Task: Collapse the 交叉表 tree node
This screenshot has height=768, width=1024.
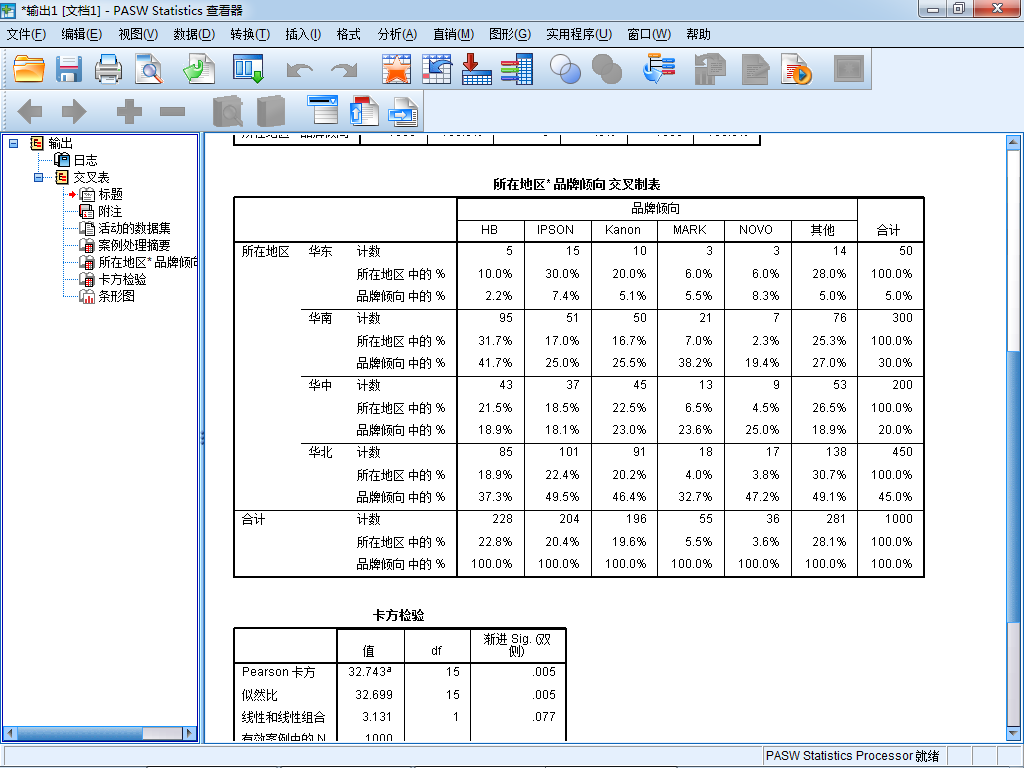Action: [39, 177]
